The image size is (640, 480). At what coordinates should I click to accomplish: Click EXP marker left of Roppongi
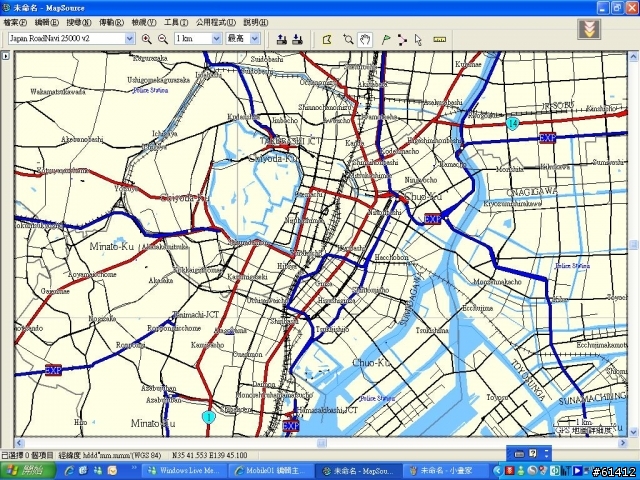(x=53, y=370)
